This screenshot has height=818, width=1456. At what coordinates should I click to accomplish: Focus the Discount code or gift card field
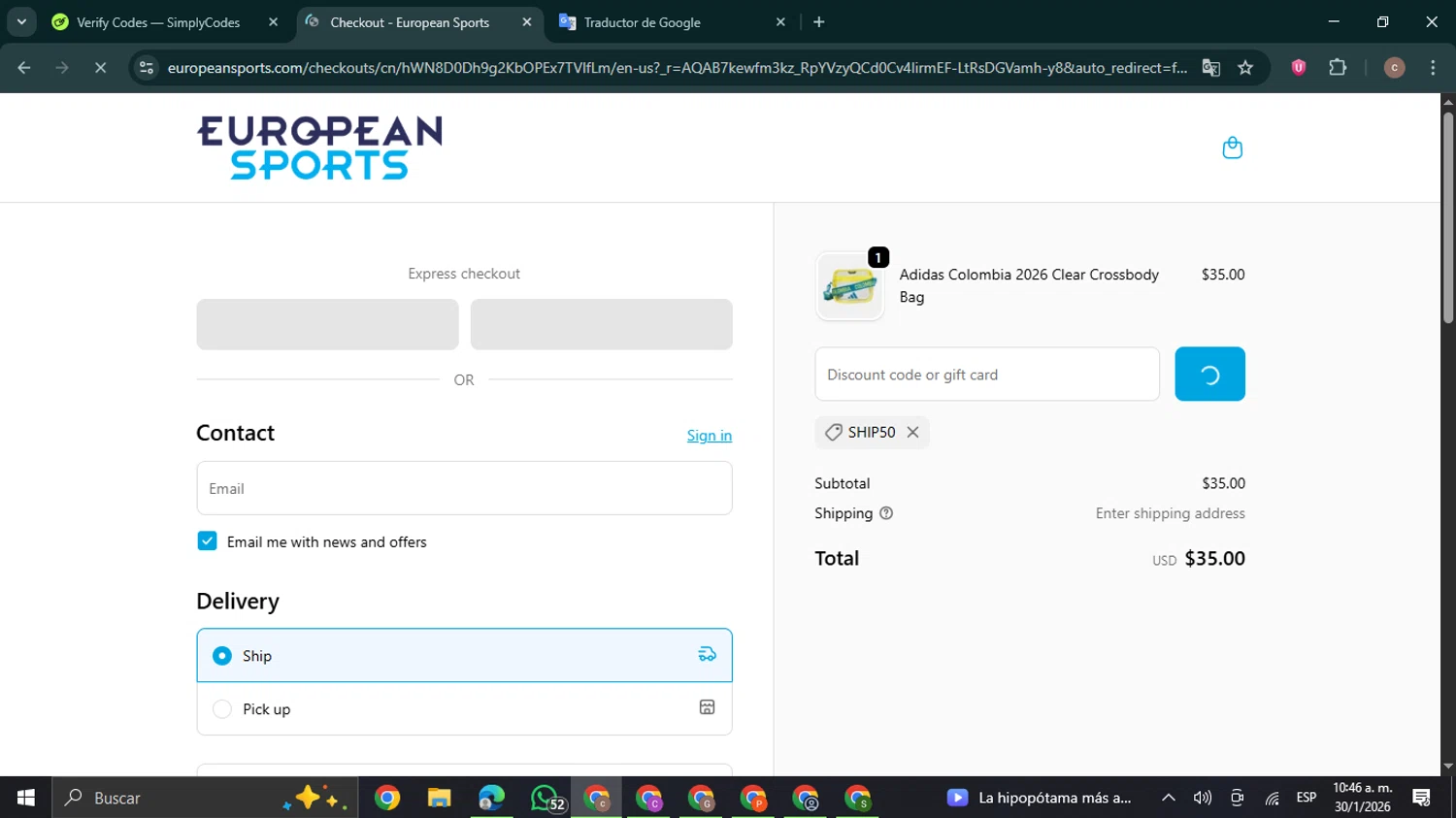point(987,375)
